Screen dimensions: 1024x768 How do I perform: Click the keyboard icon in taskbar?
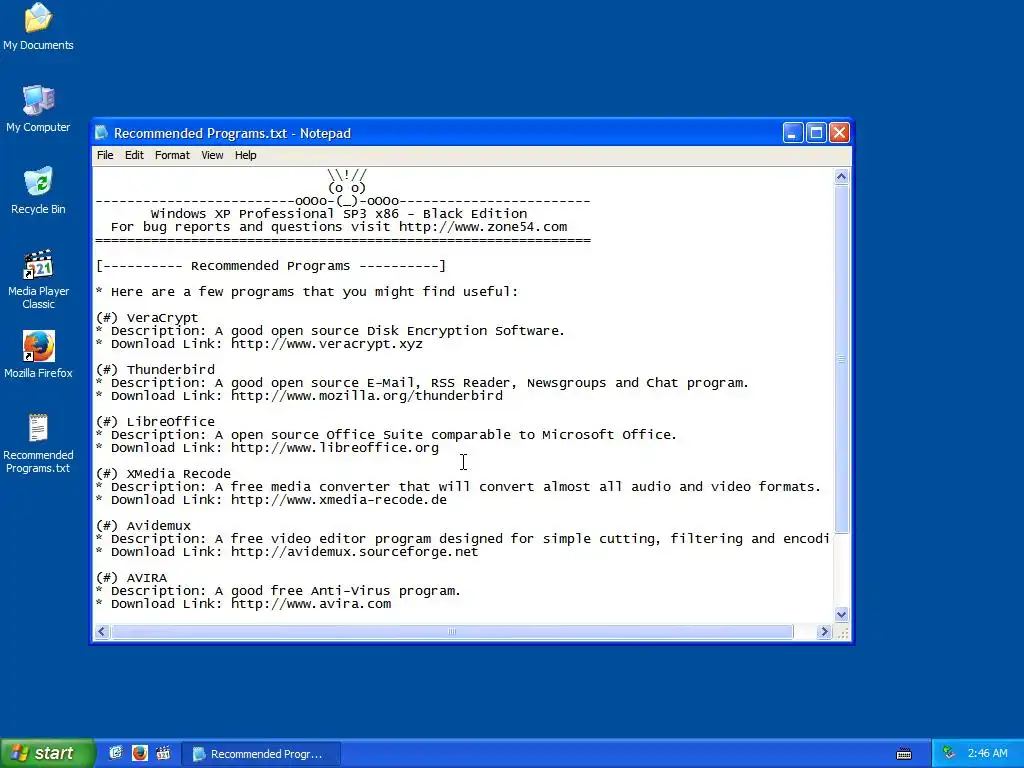[x=904, y=754]
